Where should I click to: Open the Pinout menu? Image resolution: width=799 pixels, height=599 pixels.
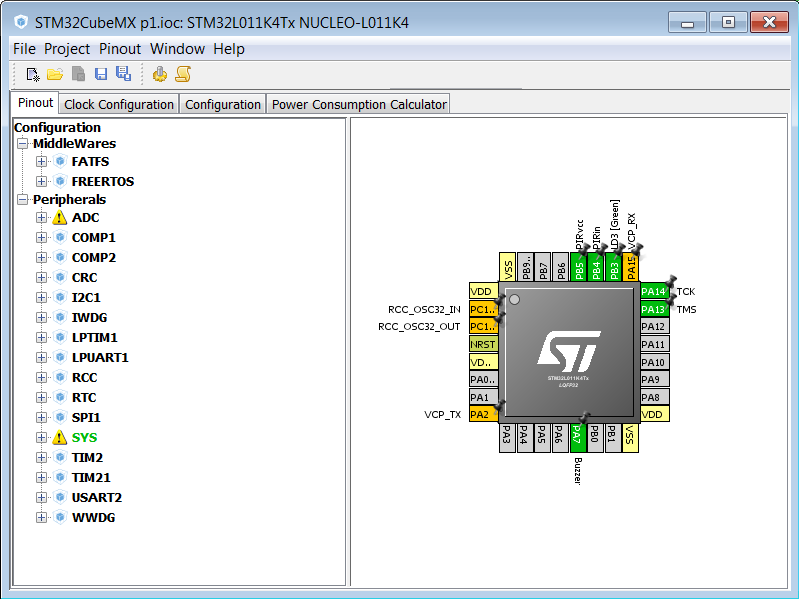coord(120,49)
